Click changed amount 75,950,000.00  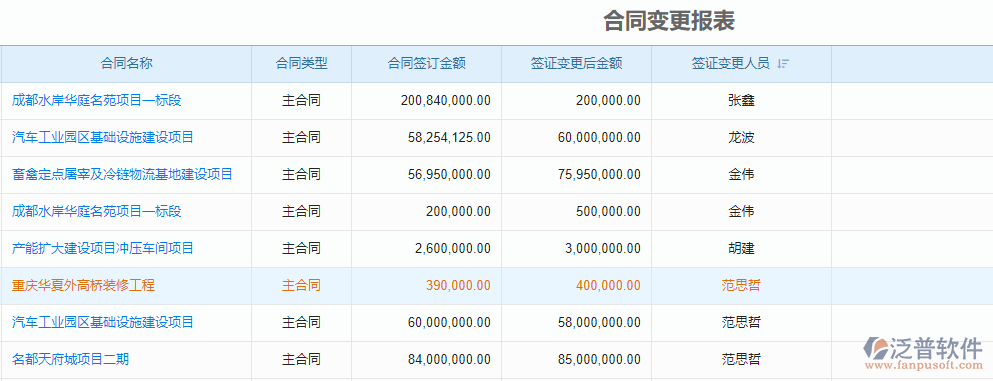pyautogui.click(x=599, y=174)
